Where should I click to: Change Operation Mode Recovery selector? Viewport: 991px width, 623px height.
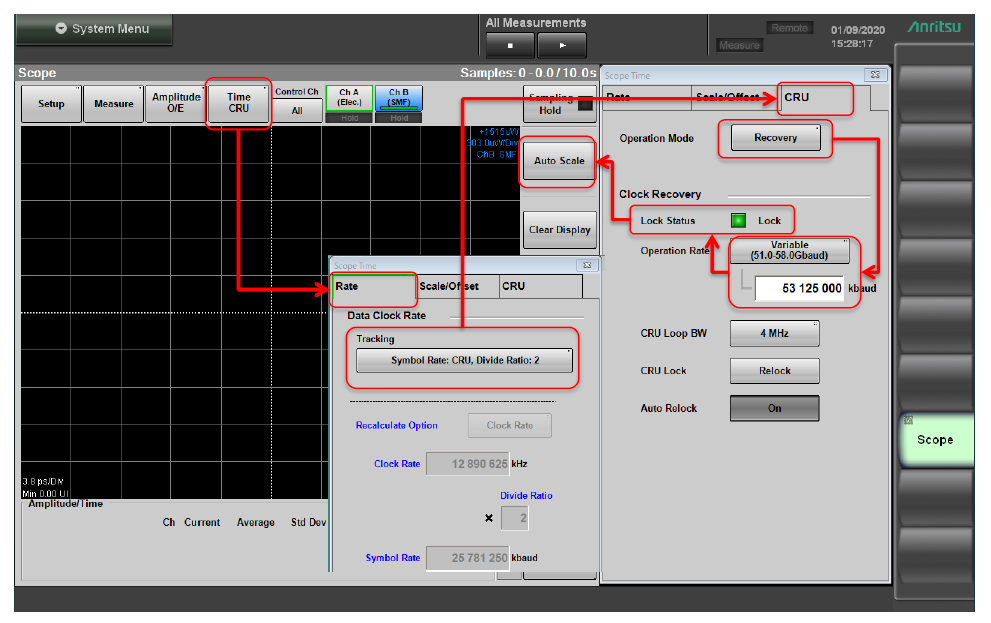[775, 138]
